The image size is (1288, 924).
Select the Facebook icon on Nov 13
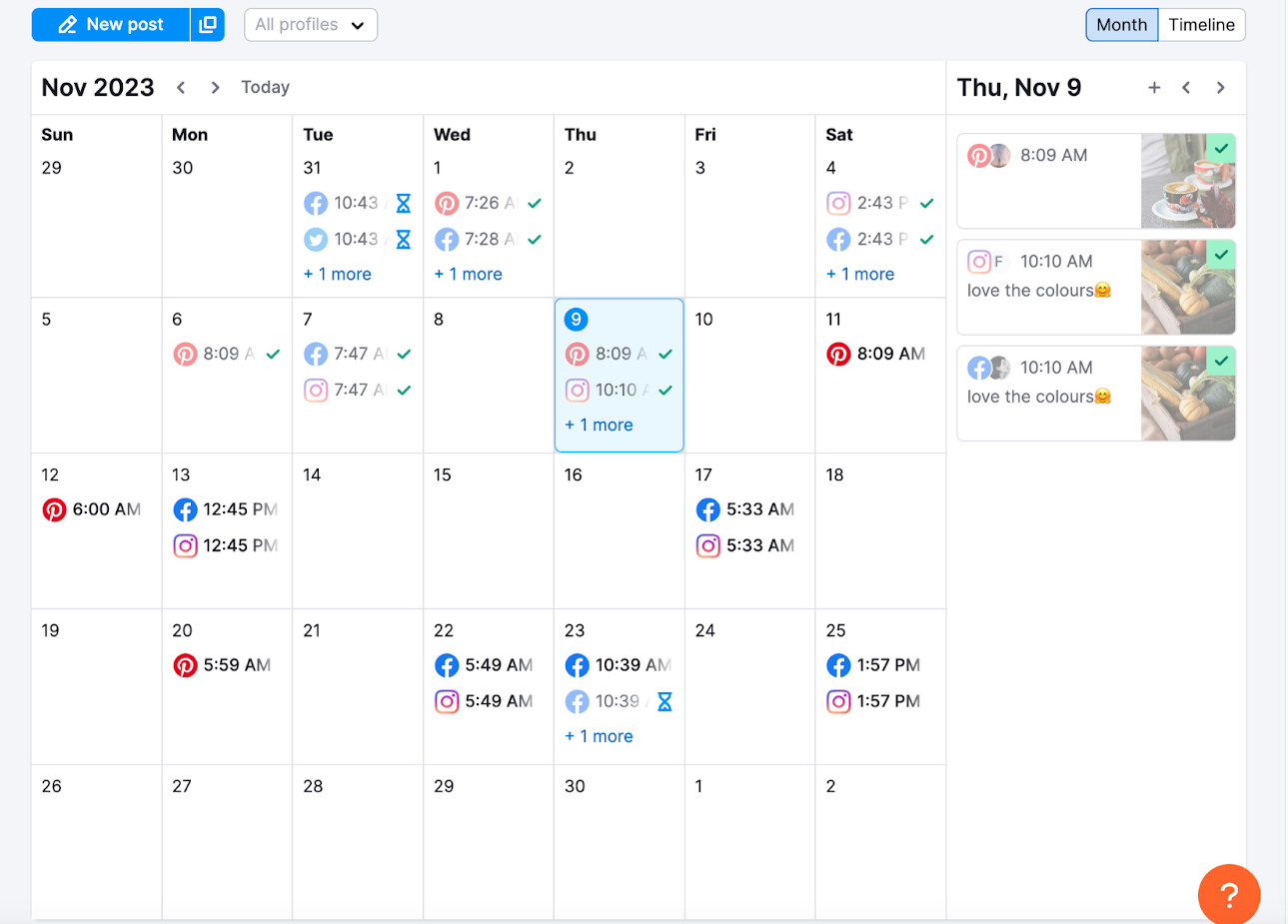click(186, 509)
